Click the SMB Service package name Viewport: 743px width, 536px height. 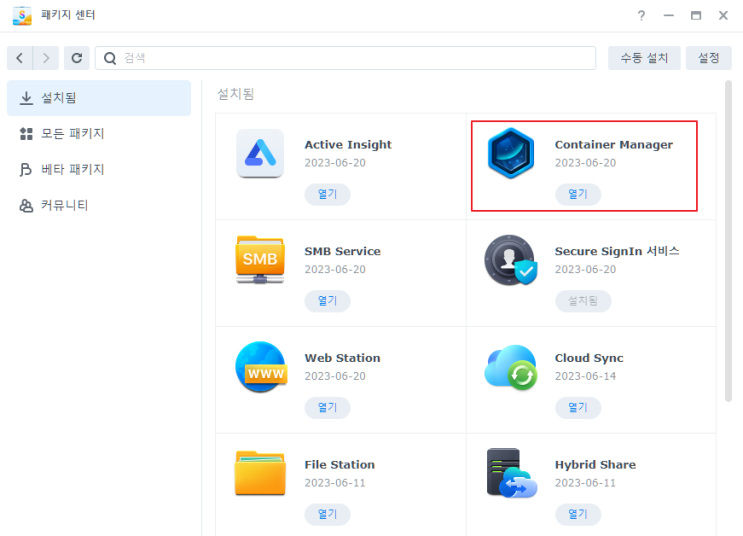[x=343, y=251]
